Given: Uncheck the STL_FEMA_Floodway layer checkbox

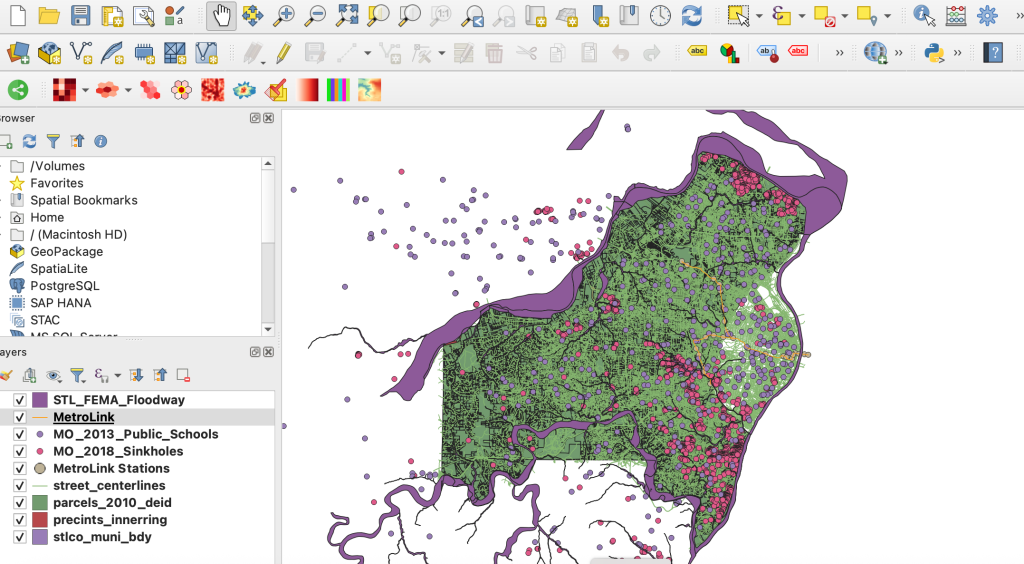Looking at the screenshot, I should tap(19, 400).
